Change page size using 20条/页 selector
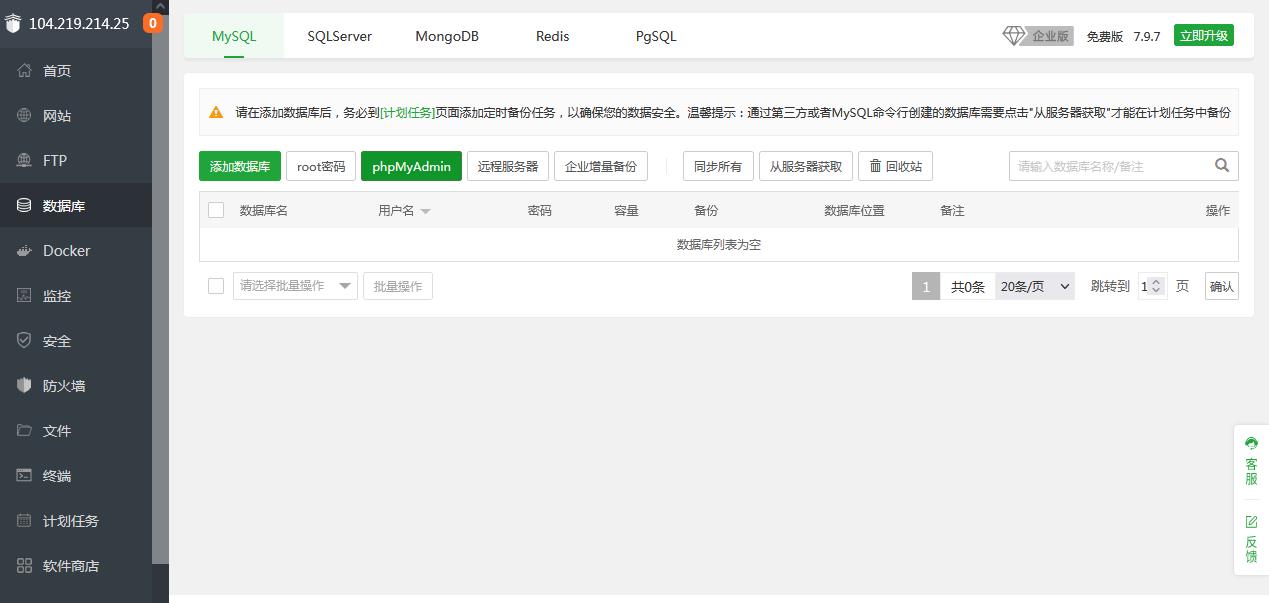 click(x=1034, y=285)
